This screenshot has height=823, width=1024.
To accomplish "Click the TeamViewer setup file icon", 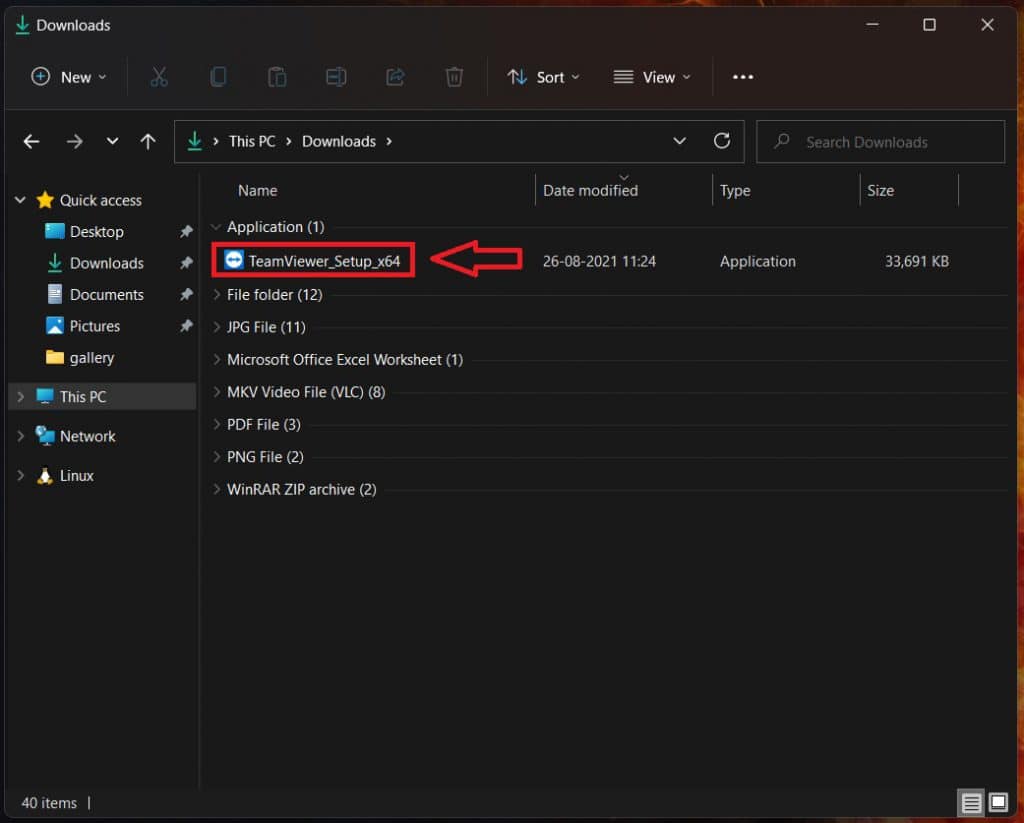I will coord(234,260).
